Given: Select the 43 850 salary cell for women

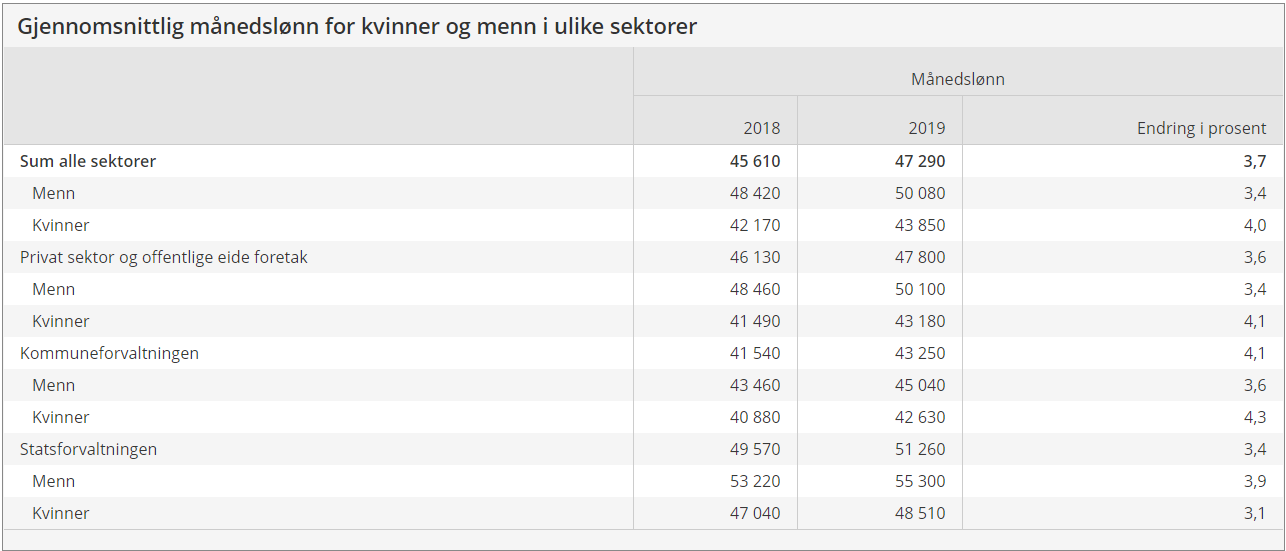Looking at the screenshot, I should pyautogui.click(x=919, y=225).
